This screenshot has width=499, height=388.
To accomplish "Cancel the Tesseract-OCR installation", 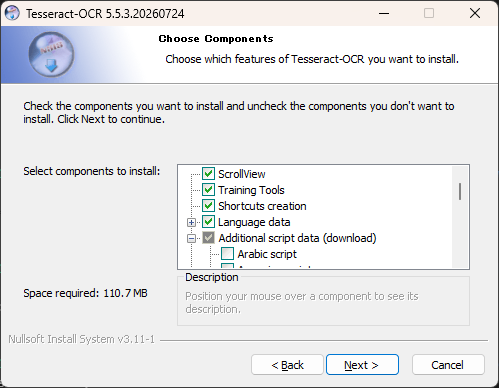I will click(448, 365).
